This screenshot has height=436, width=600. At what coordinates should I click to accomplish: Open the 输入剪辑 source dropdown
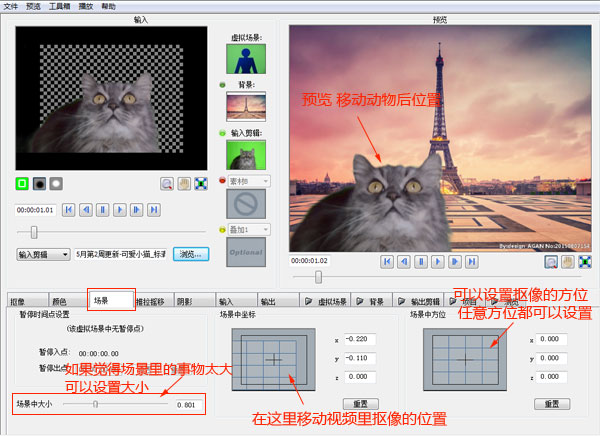(x=43, y=254)
